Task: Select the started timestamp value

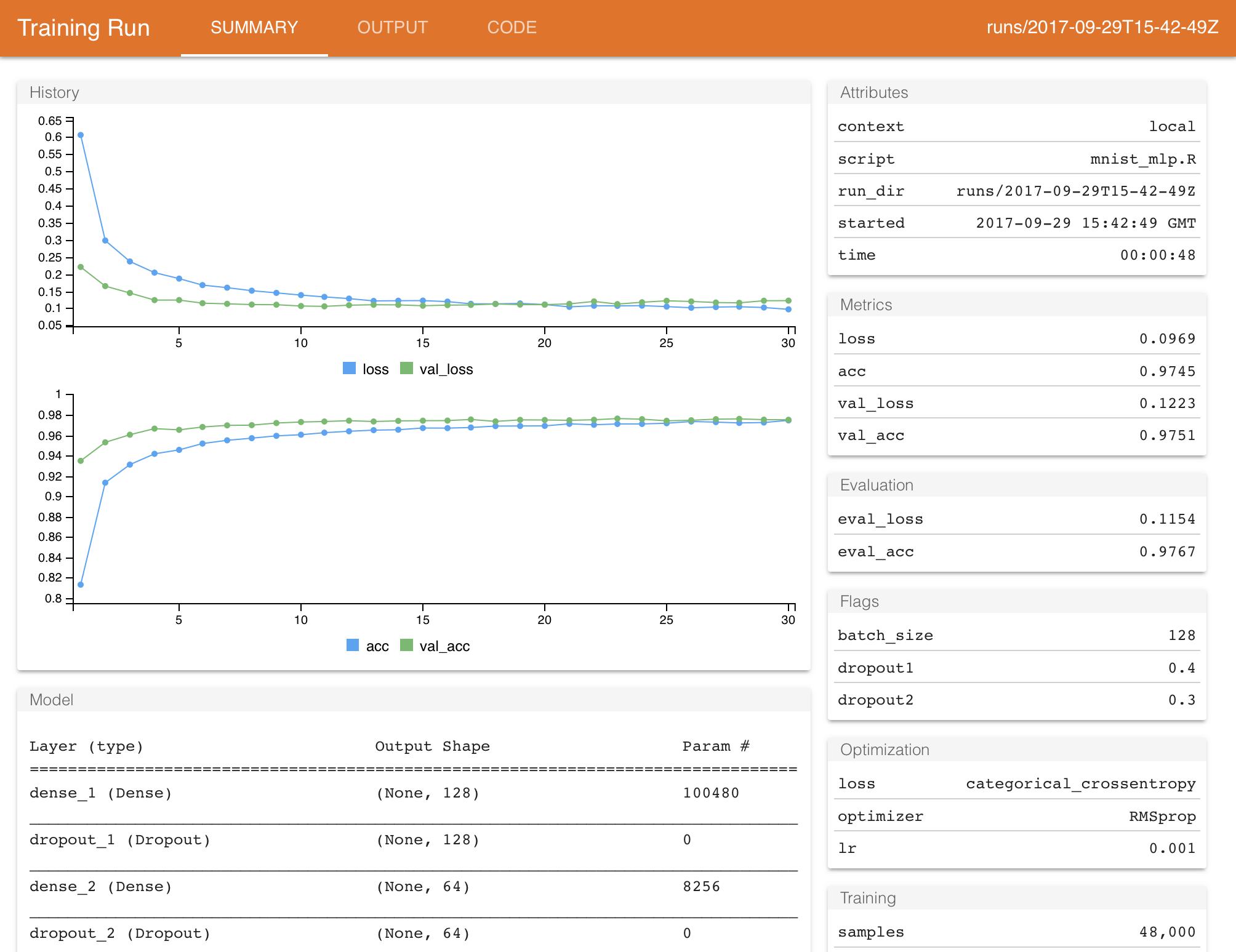Action: point(1086,223)
